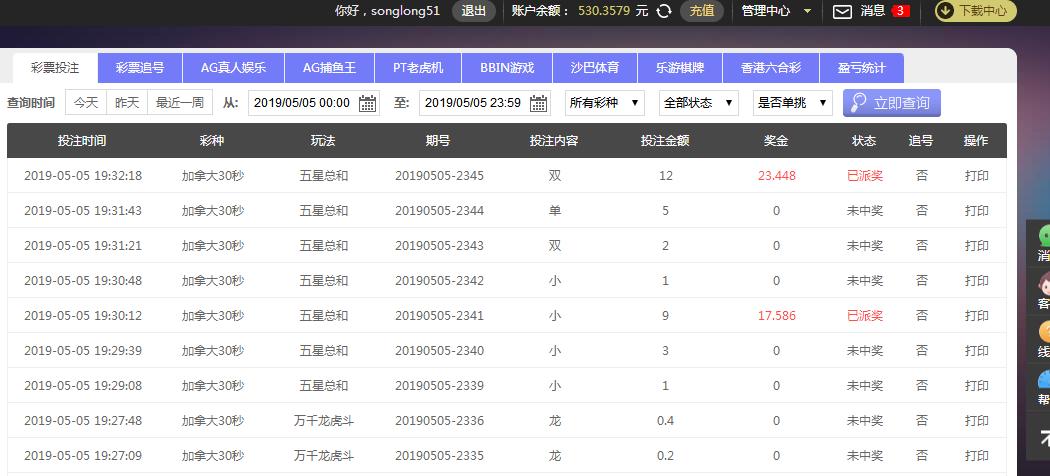
Task: Click the green chat bubble sidebar icon
Action: 1044,236
